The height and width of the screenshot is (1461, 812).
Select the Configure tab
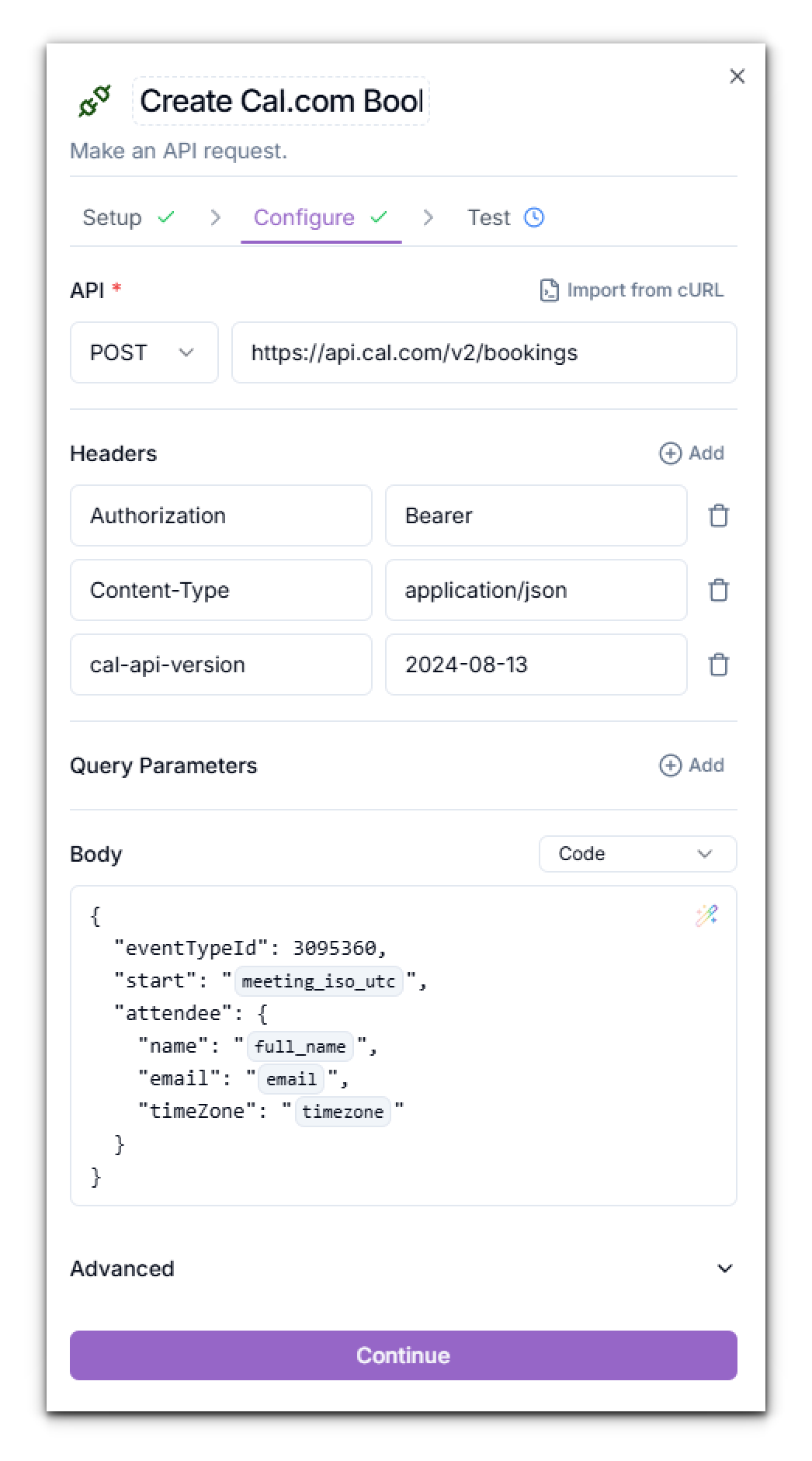[321, 217]
